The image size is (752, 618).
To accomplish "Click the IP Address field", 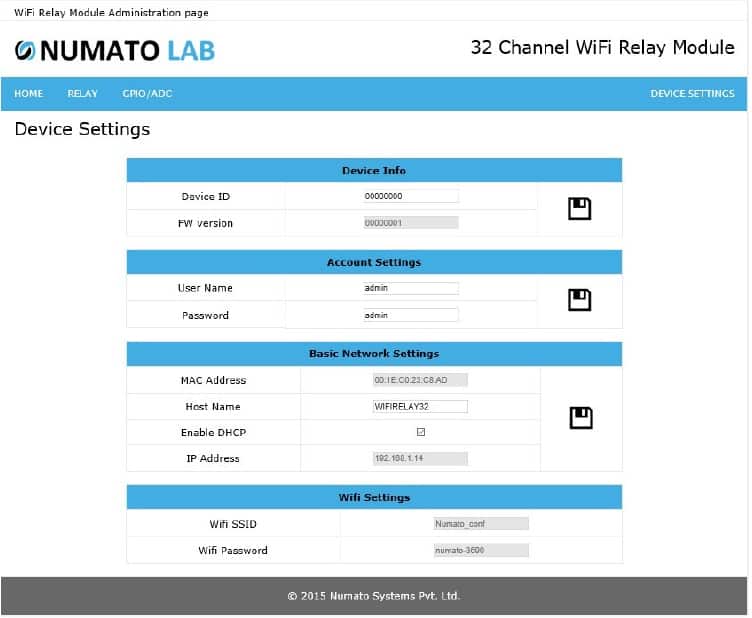I will (x=420, y=458).
